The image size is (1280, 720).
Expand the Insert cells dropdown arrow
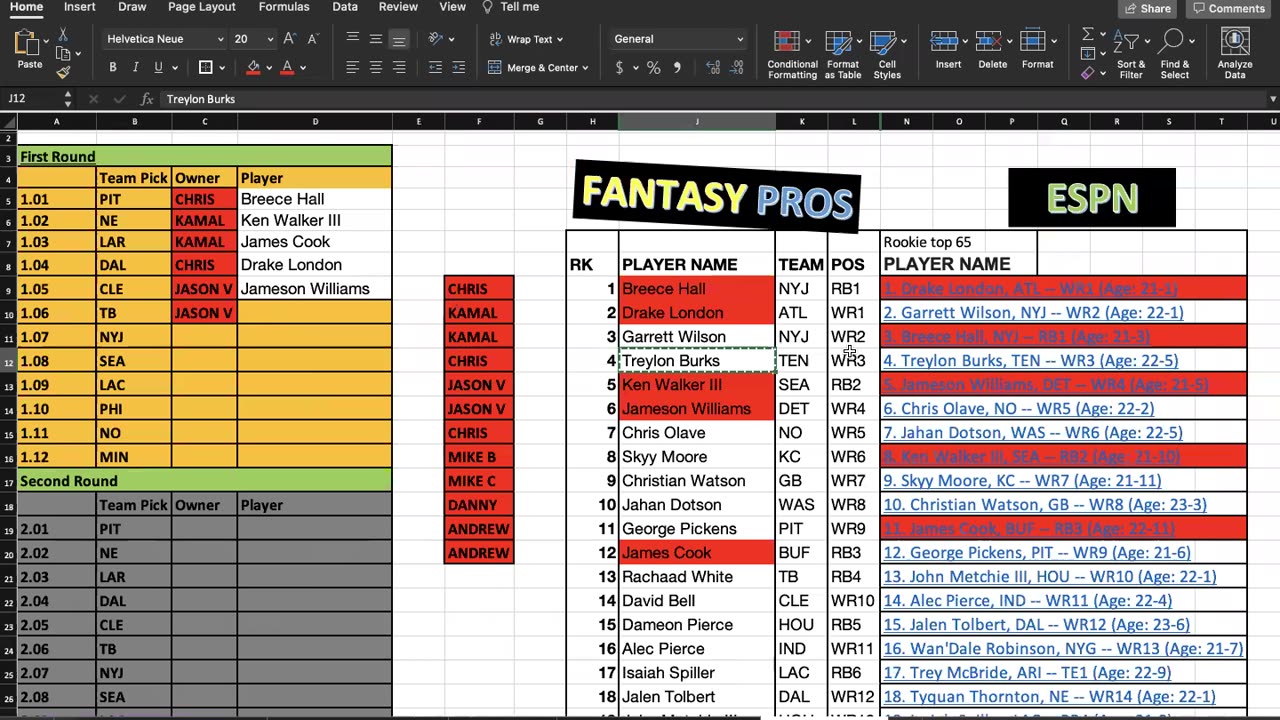(x=965, y=41)
